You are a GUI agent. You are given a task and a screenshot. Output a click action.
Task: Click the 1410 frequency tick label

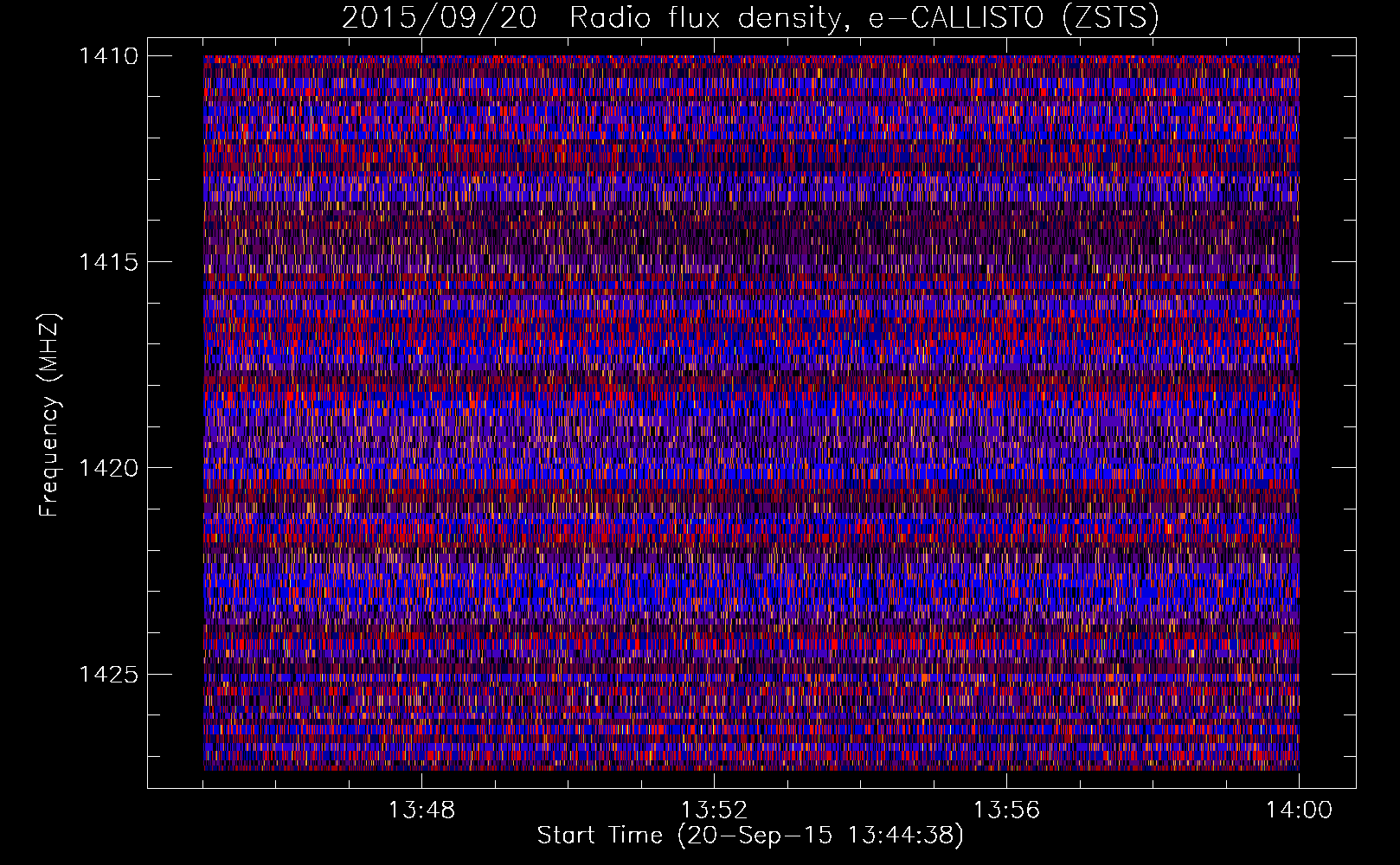pyautogui.click(x=108, y=56)
